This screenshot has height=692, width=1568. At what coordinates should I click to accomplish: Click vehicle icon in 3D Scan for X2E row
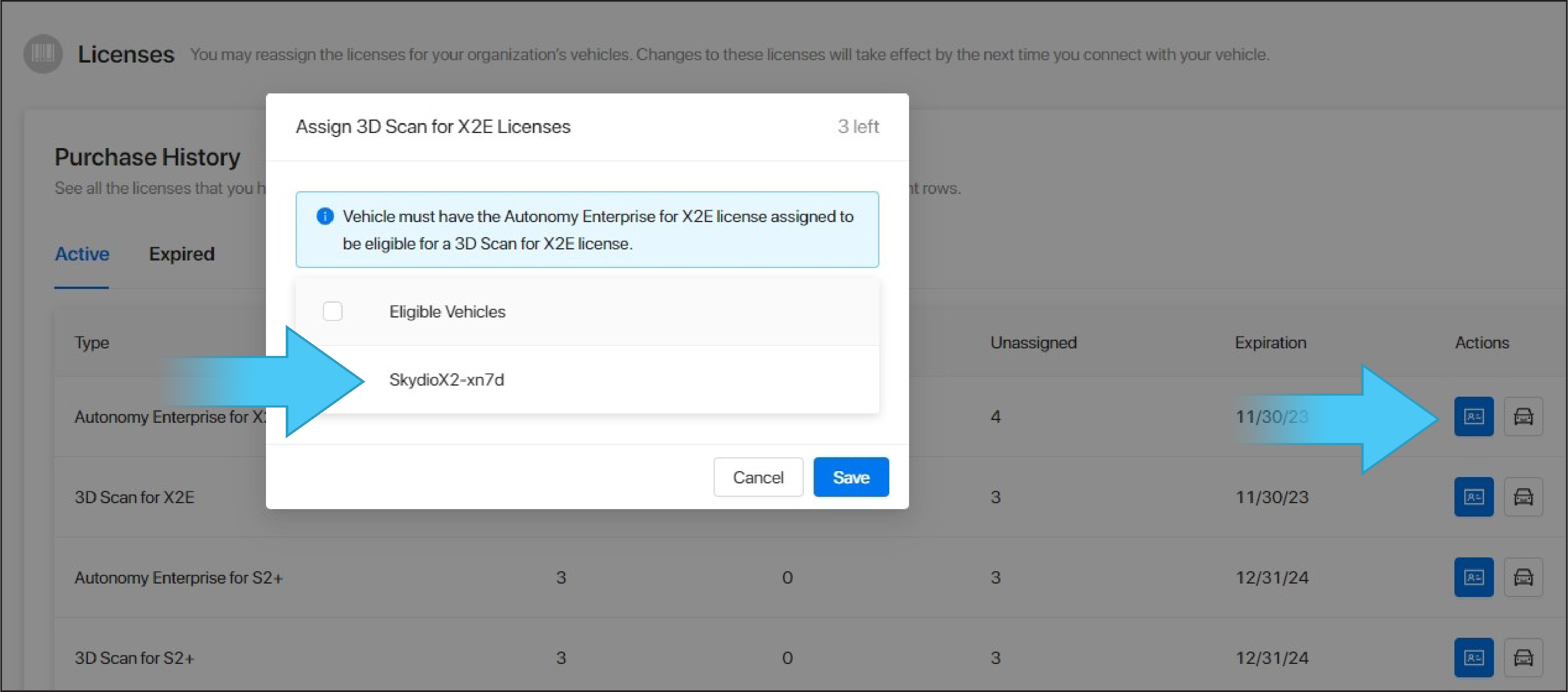[1523, 497]
